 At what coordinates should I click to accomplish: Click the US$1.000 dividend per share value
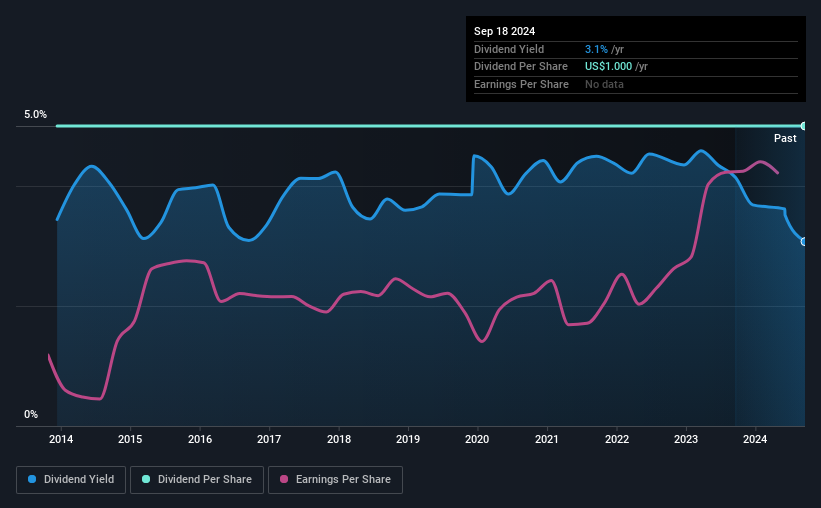(608, 67)
